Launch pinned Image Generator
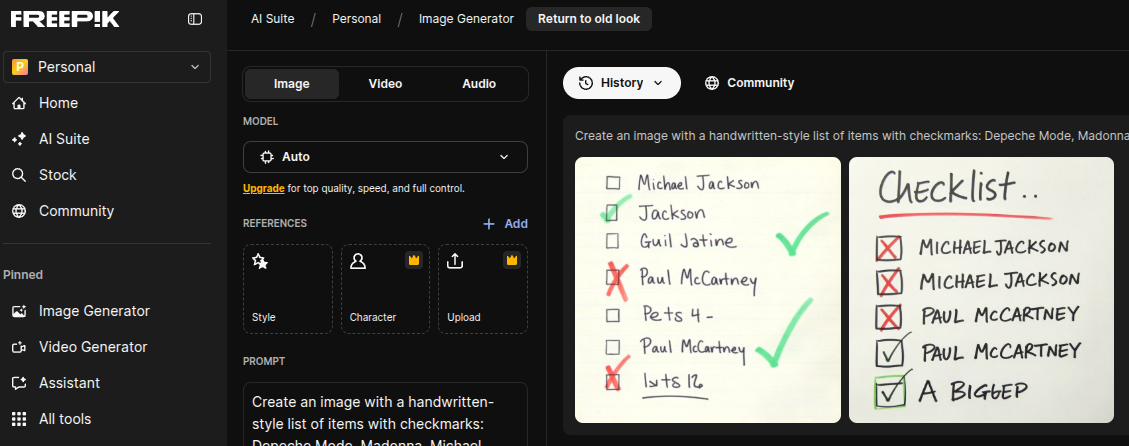Screen dimensions: 1129x446 (94, 311)
